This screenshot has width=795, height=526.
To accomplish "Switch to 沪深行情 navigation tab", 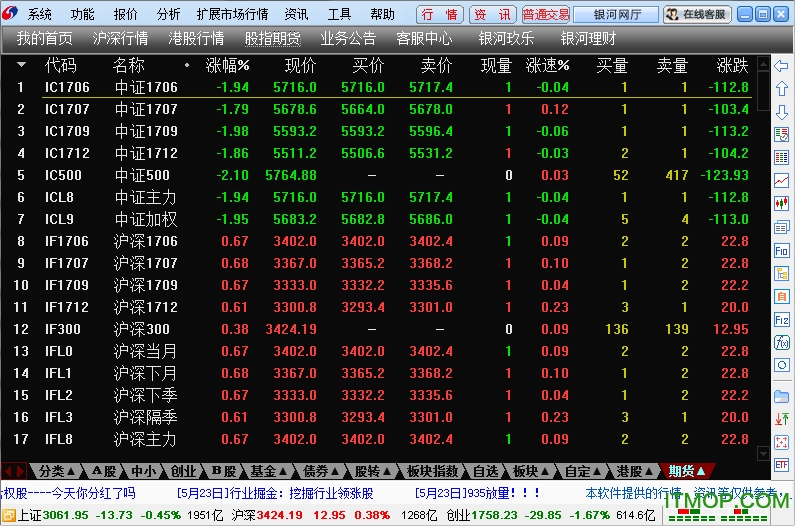I will (x=121, y=39).
